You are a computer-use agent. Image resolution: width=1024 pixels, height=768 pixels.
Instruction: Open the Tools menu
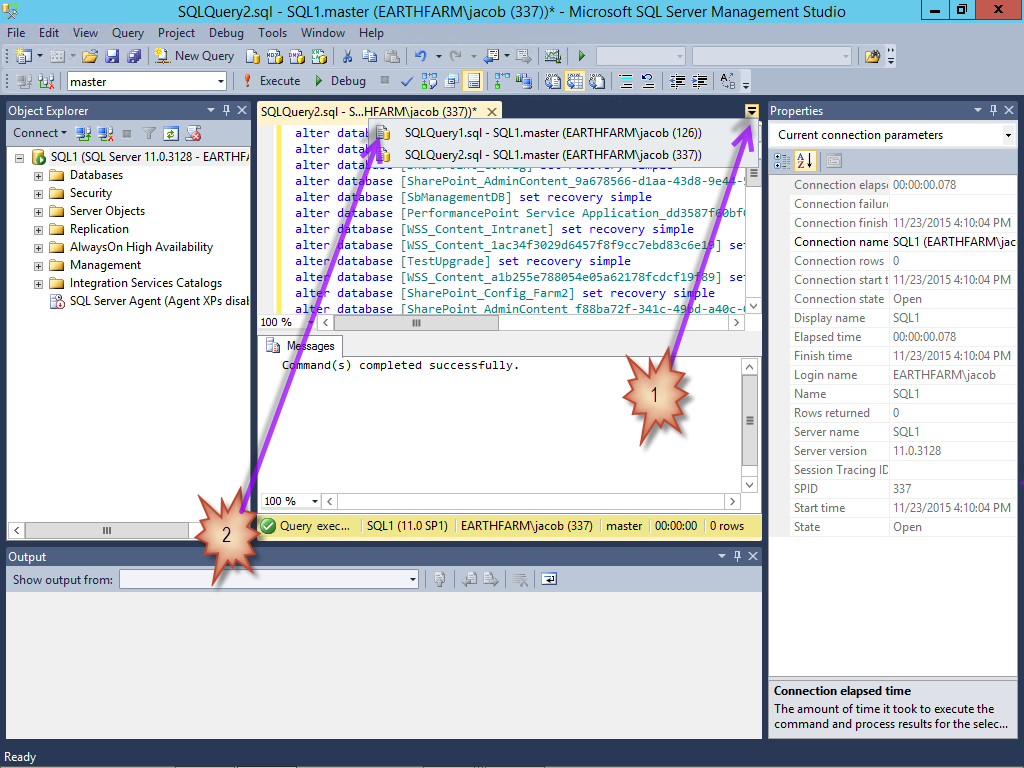coord(272,33)
